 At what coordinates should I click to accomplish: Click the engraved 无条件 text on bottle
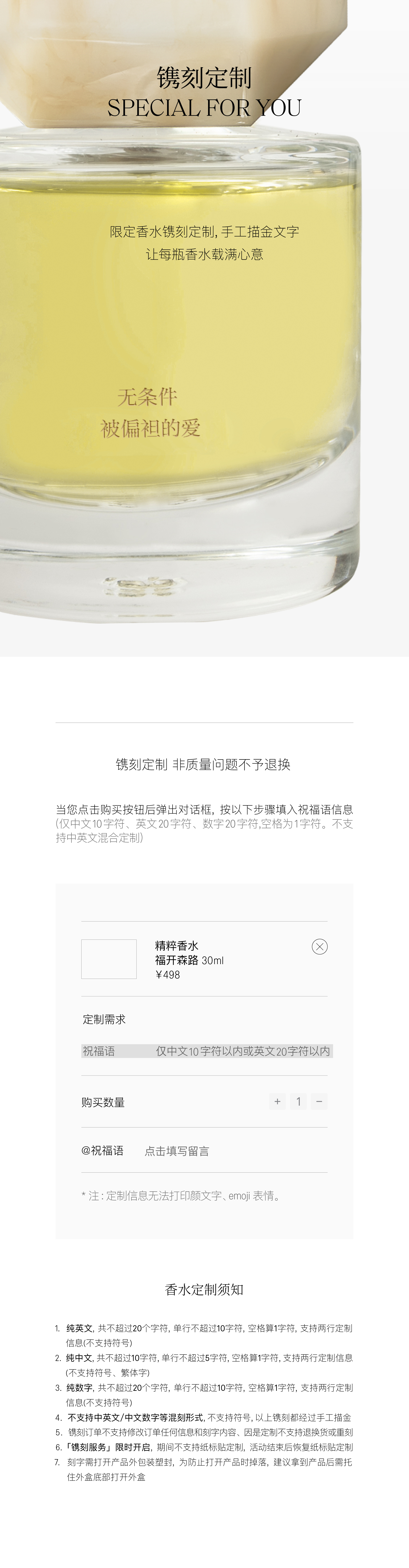click(147, 397)
